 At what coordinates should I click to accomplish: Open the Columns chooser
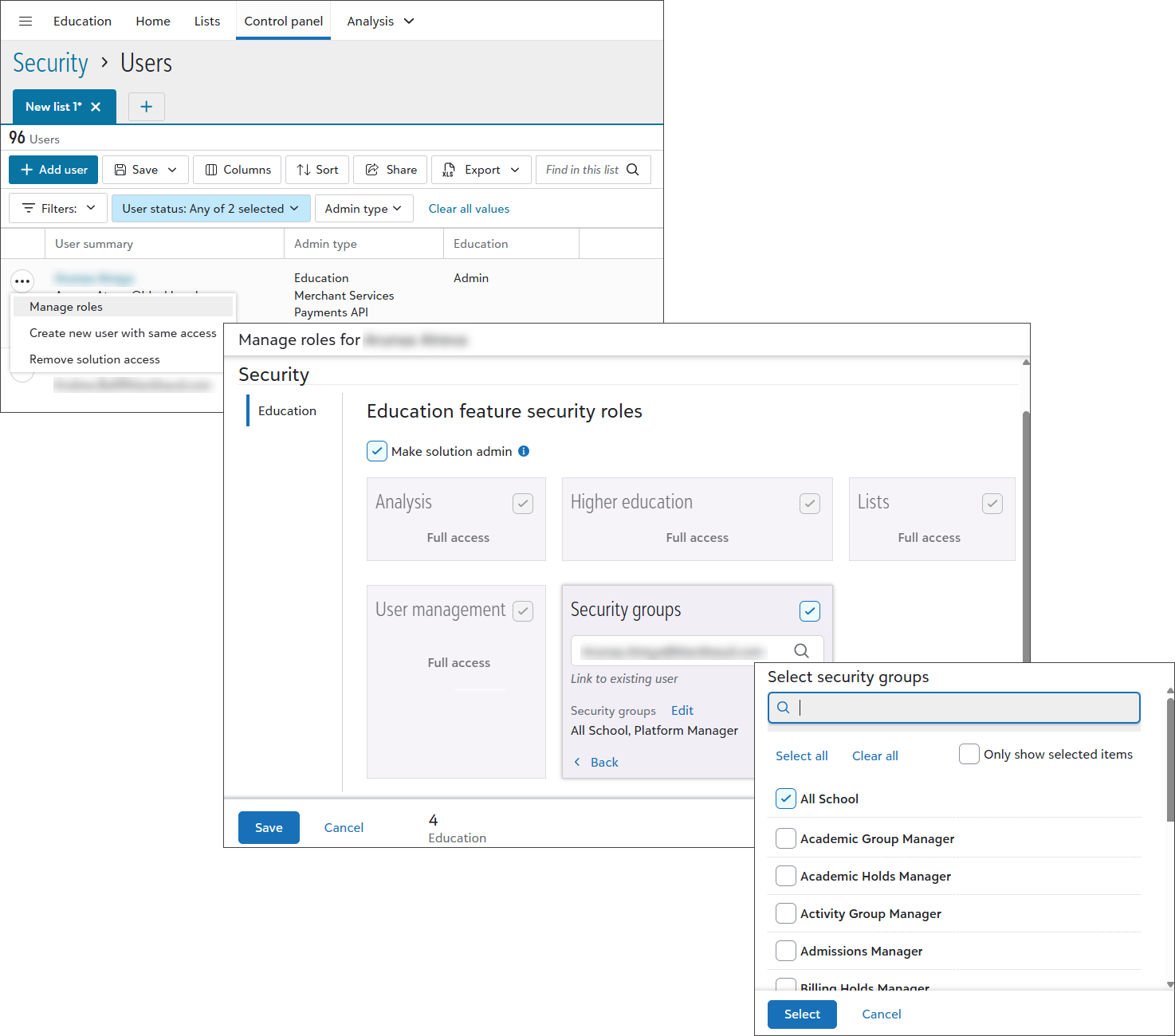pos(238,170)
